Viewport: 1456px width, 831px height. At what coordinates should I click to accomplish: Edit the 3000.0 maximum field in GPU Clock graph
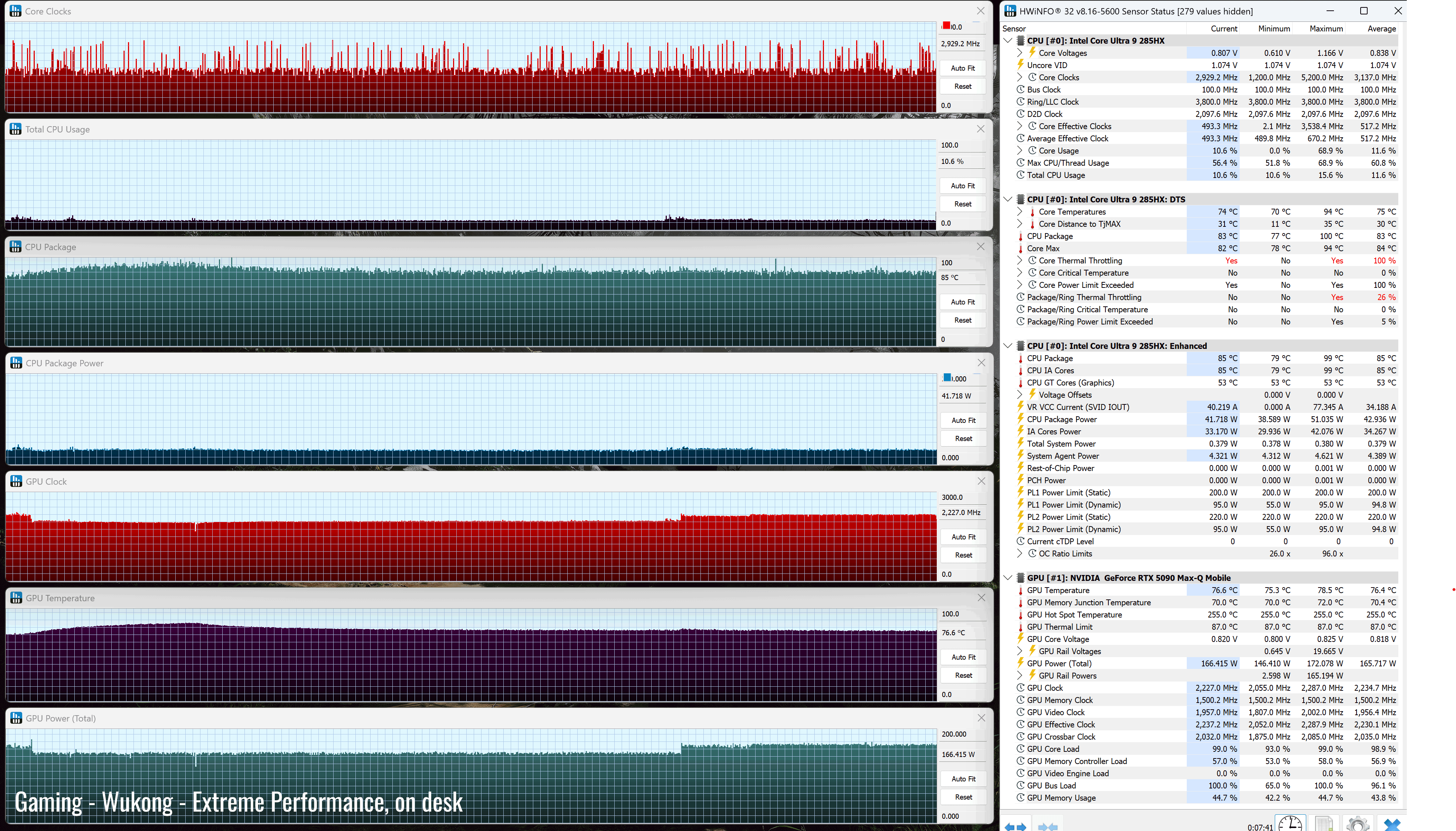pos(963,497)
